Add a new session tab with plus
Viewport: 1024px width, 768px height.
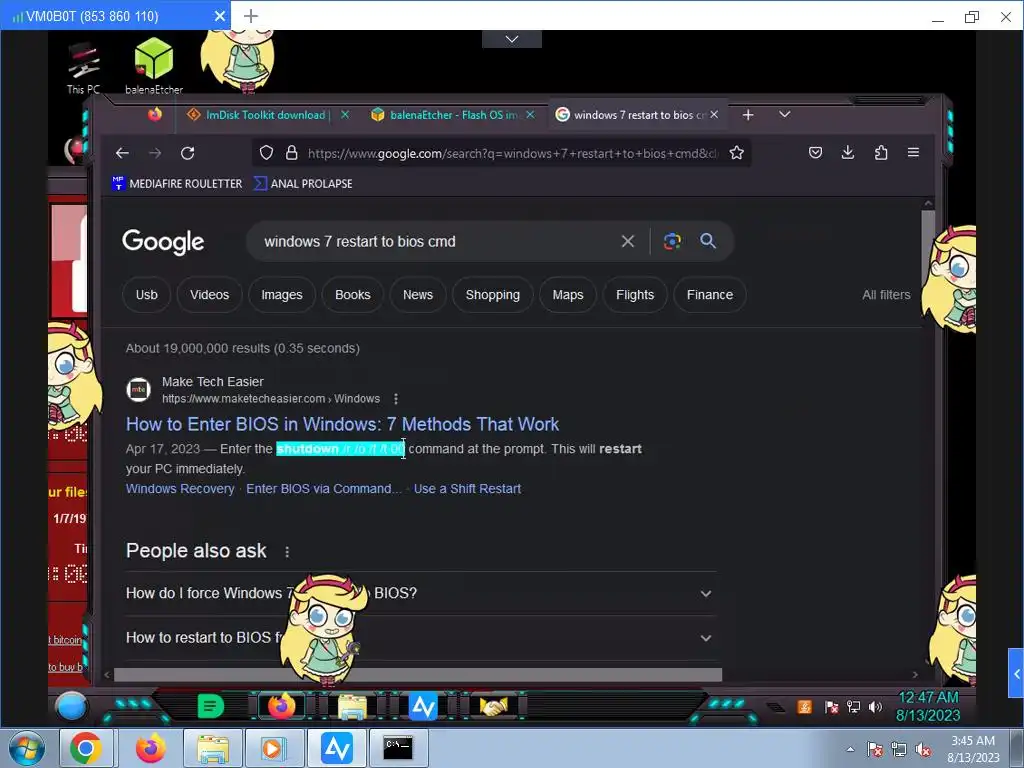(251, 16)
